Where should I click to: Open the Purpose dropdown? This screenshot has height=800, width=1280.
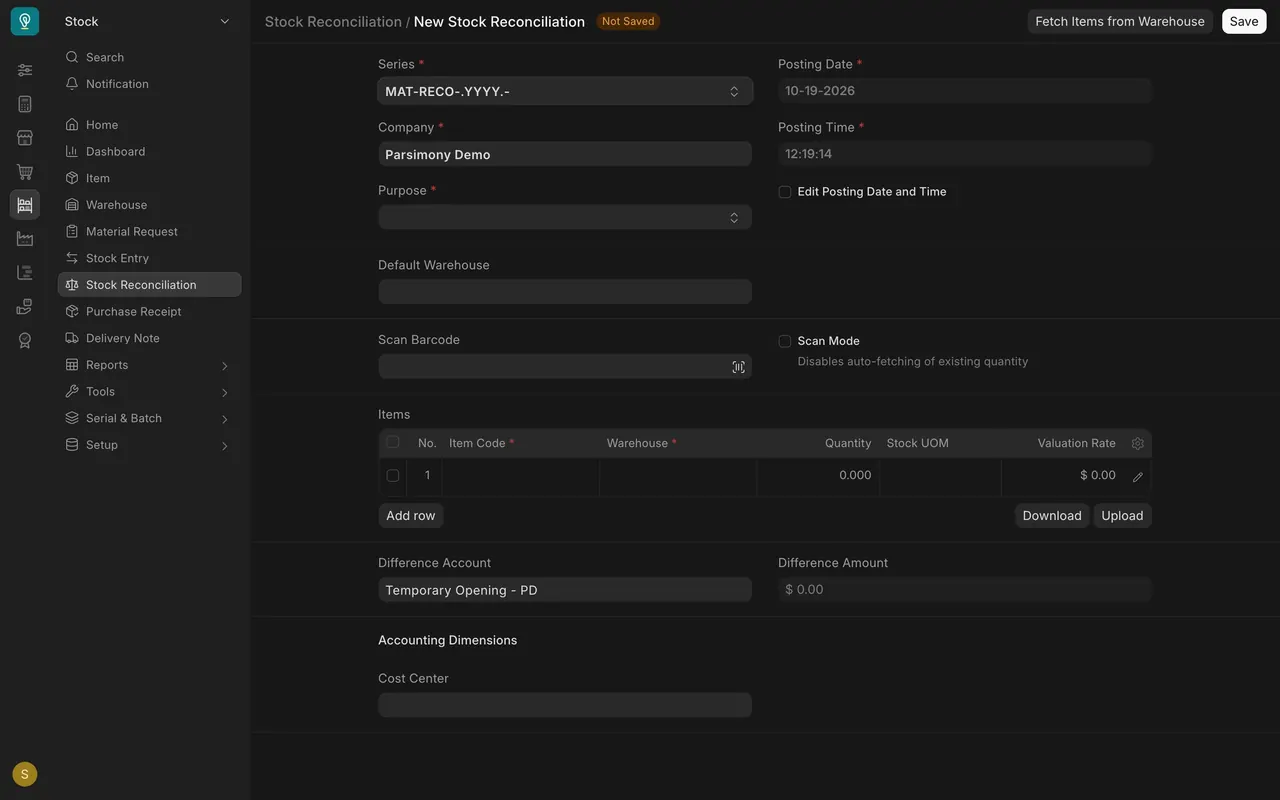pos(565,217)
